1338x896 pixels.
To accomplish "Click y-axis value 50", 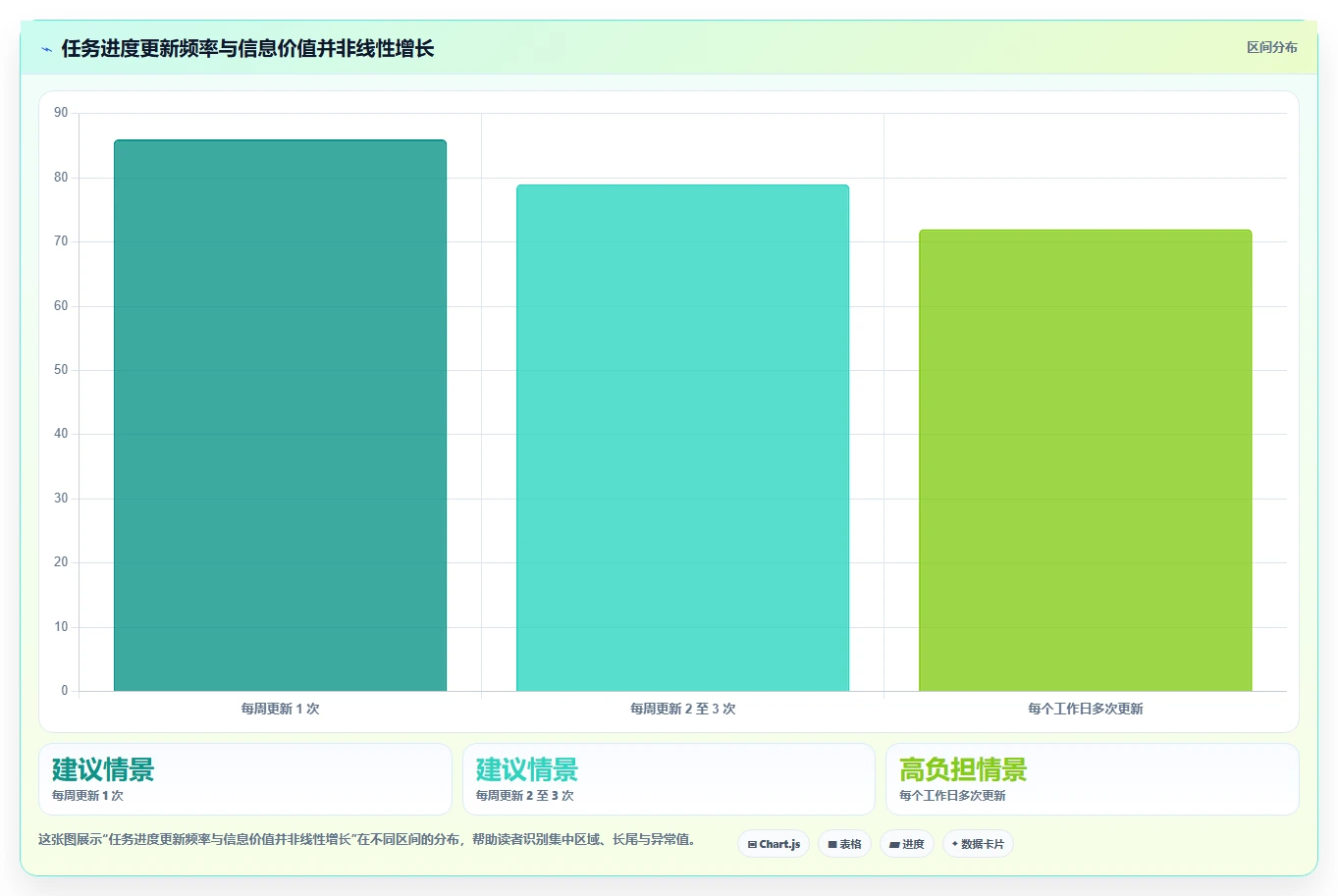I will tap(61, 370).
